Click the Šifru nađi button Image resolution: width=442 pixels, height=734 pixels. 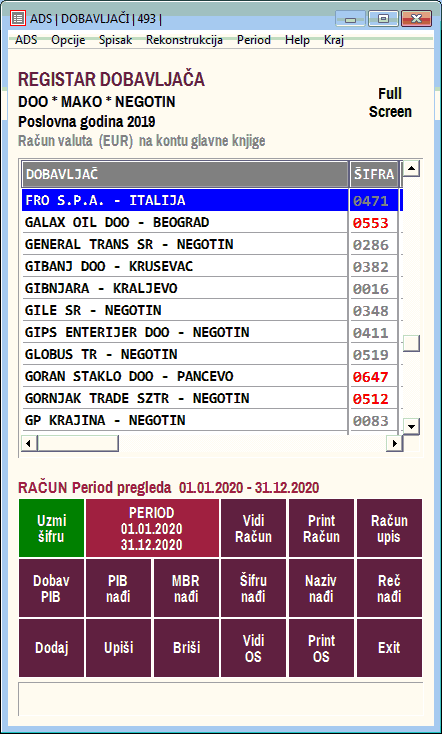tap(253, 588)
